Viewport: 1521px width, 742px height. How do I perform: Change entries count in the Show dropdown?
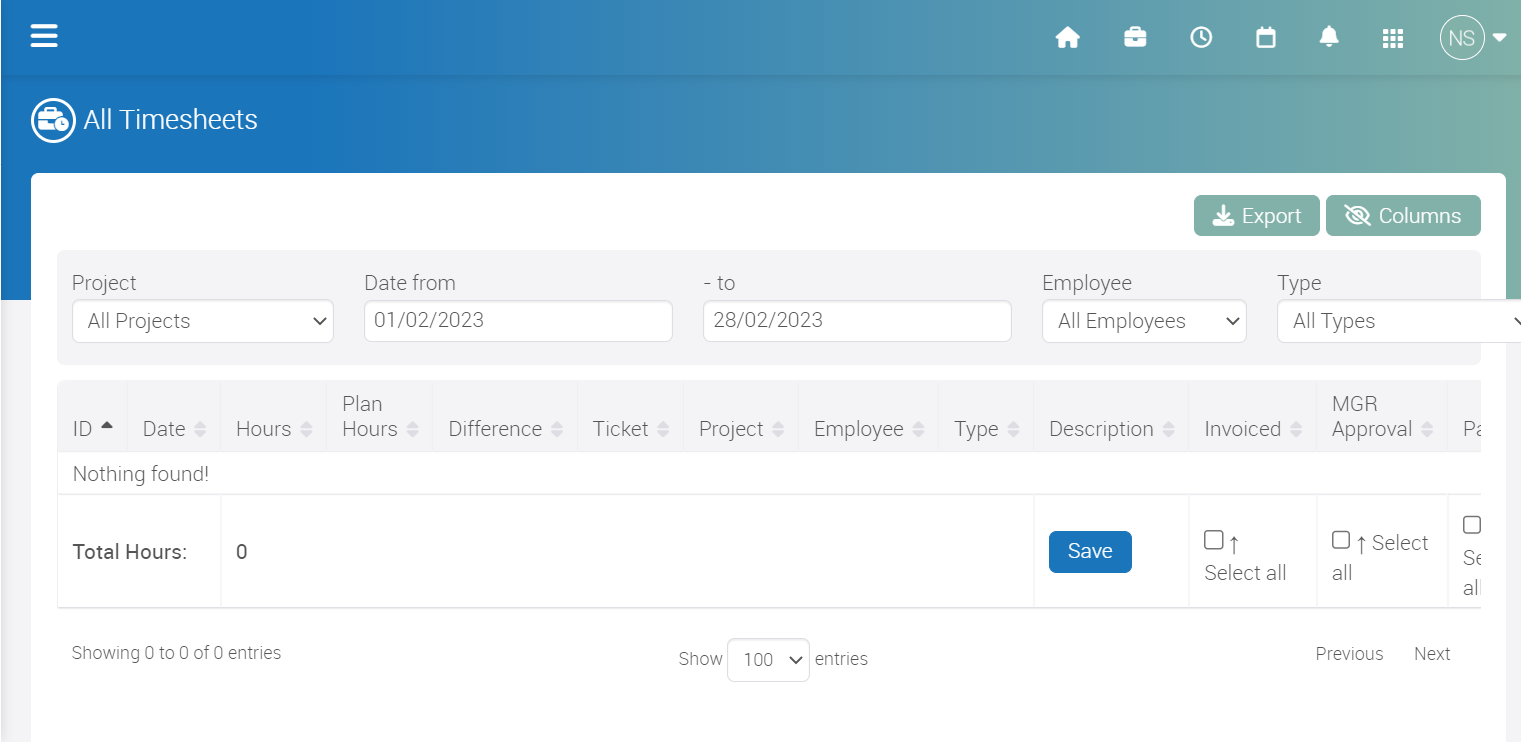tap(768, 659)
